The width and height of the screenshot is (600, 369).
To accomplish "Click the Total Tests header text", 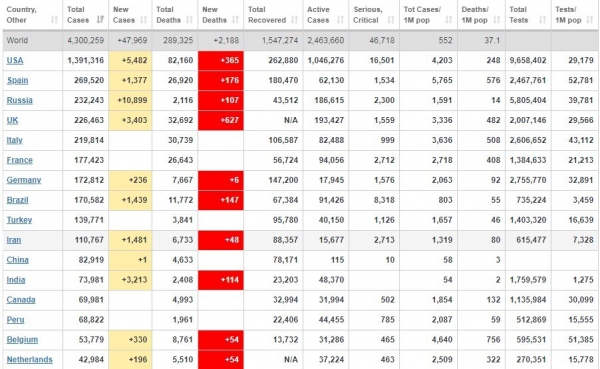I will [518, 15].
